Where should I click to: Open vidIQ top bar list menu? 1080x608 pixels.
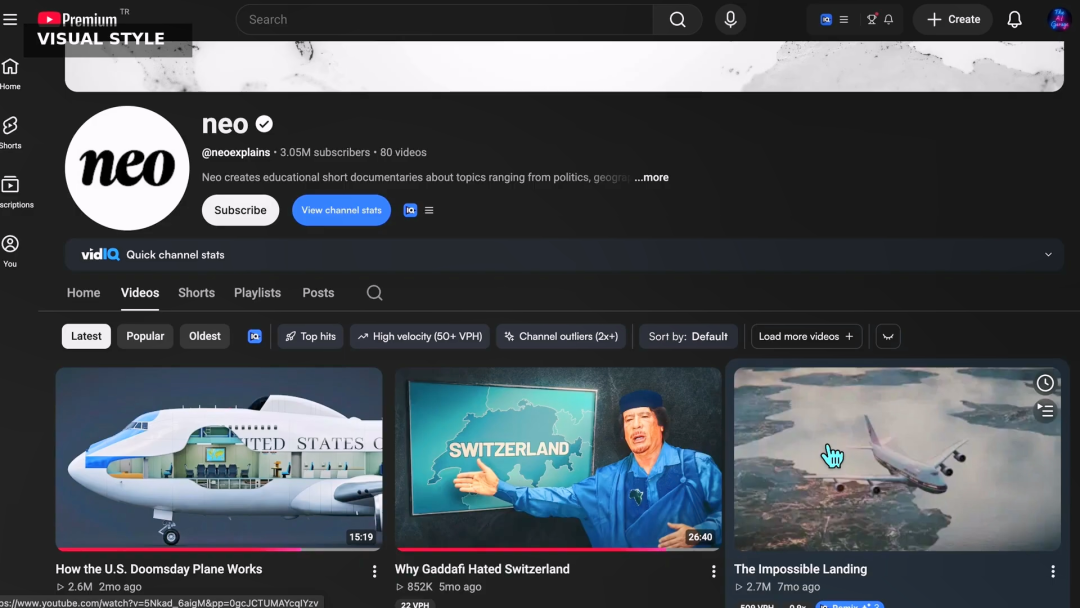coord(844,19)
